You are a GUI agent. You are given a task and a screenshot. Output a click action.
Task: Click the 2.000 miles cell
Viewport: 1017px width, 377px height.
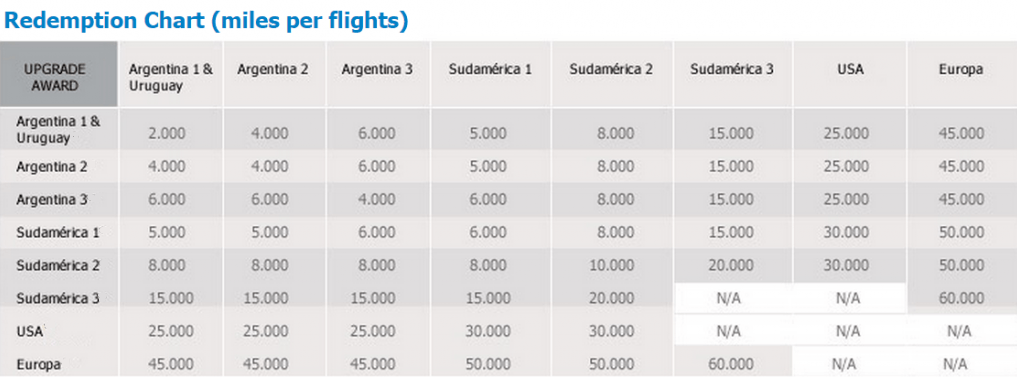tap(166, 134)
